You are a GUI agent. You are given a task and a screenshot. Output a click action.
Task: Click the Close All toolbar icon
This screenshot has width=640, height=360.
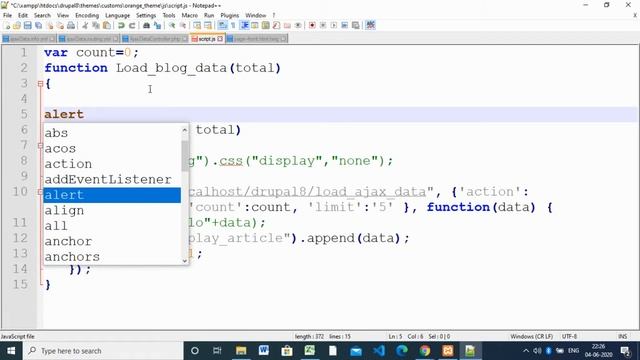point(60,25)
